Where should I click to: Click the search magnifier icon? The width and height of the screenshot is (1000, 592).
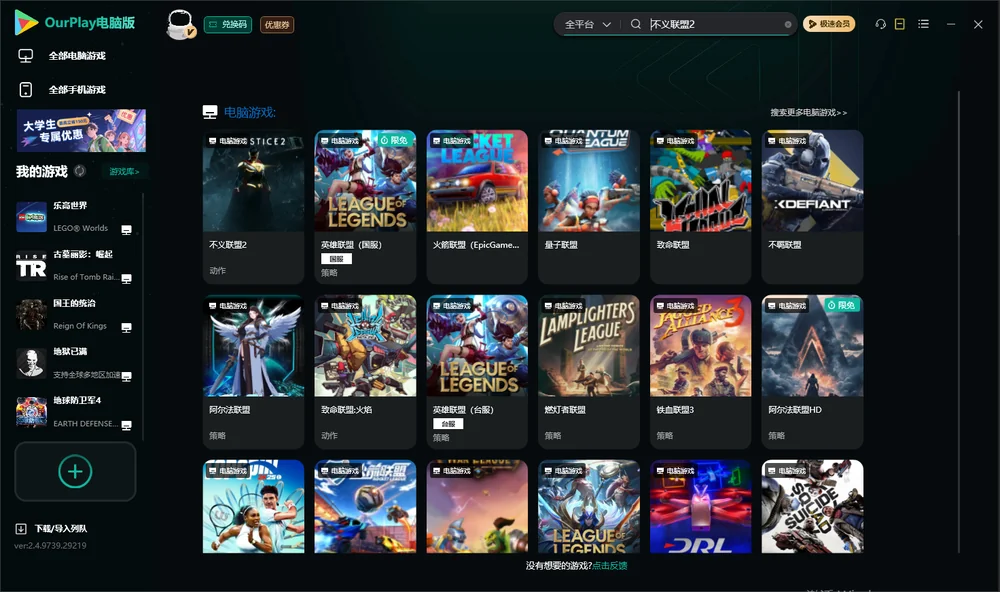tap(636, 24)
